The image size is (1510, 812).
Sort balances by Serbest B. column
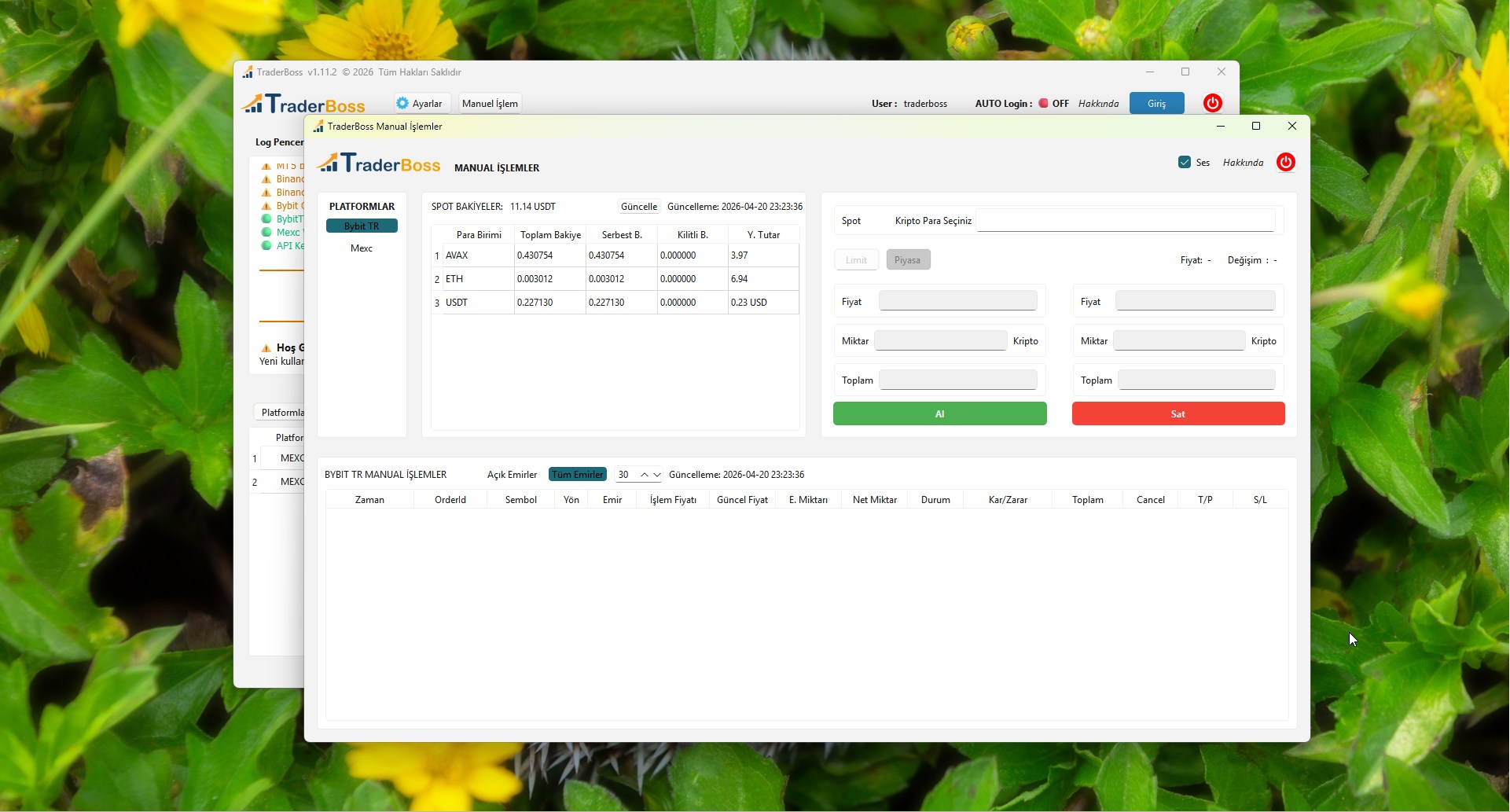[x=622, y=235]
